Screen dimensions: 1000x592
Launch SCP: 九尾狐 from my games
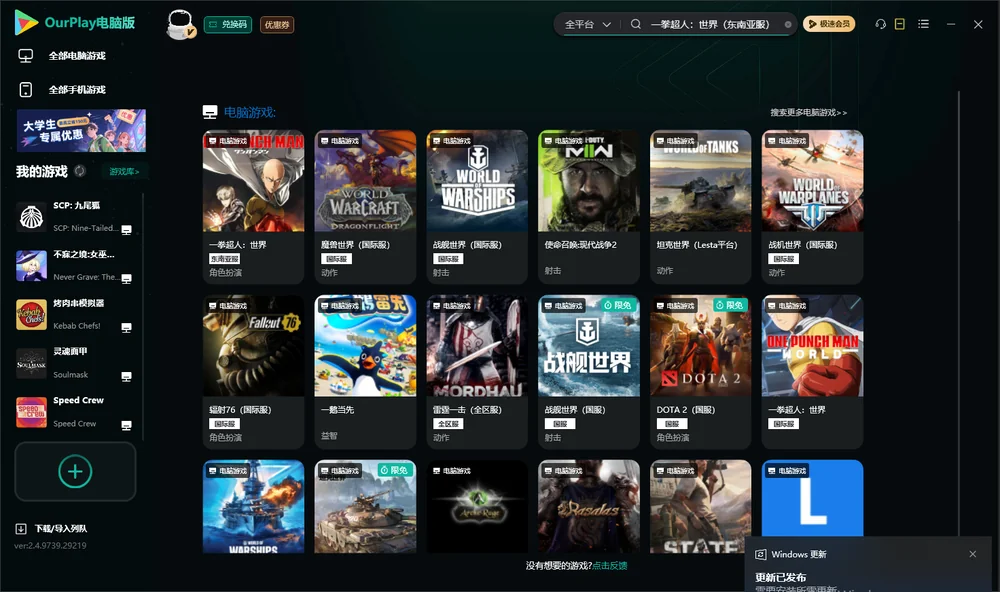click(74, 217)
